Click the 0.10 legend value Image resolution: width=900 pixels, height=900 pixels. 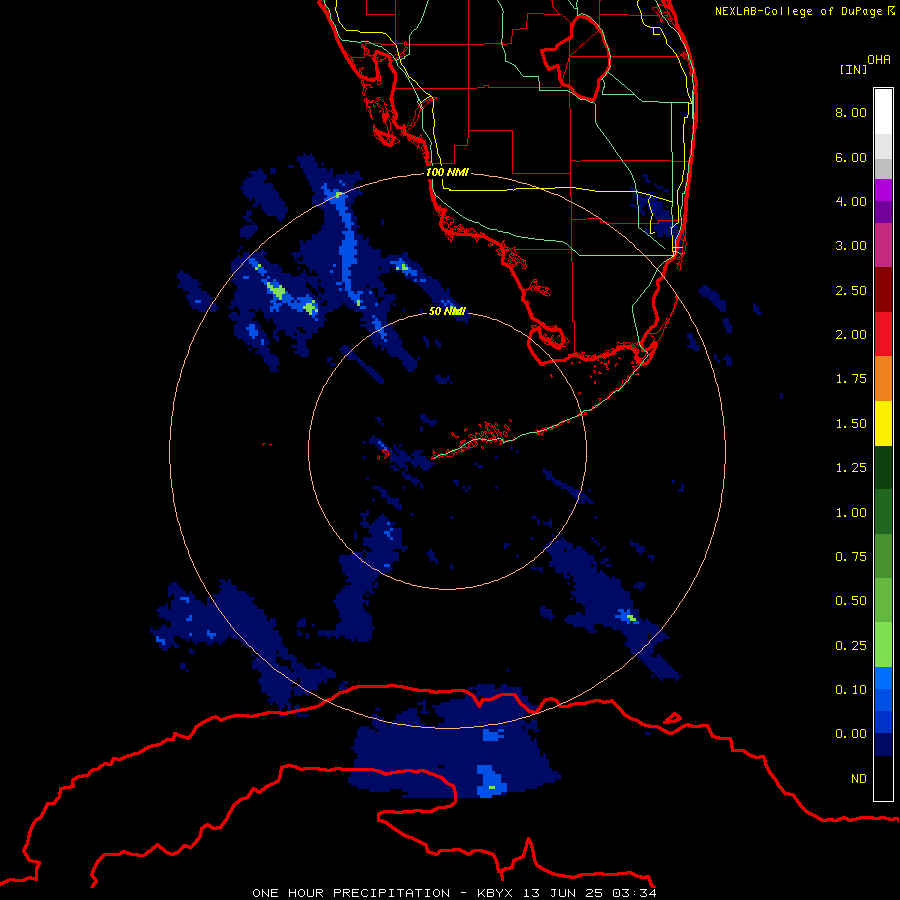[851, 690]
